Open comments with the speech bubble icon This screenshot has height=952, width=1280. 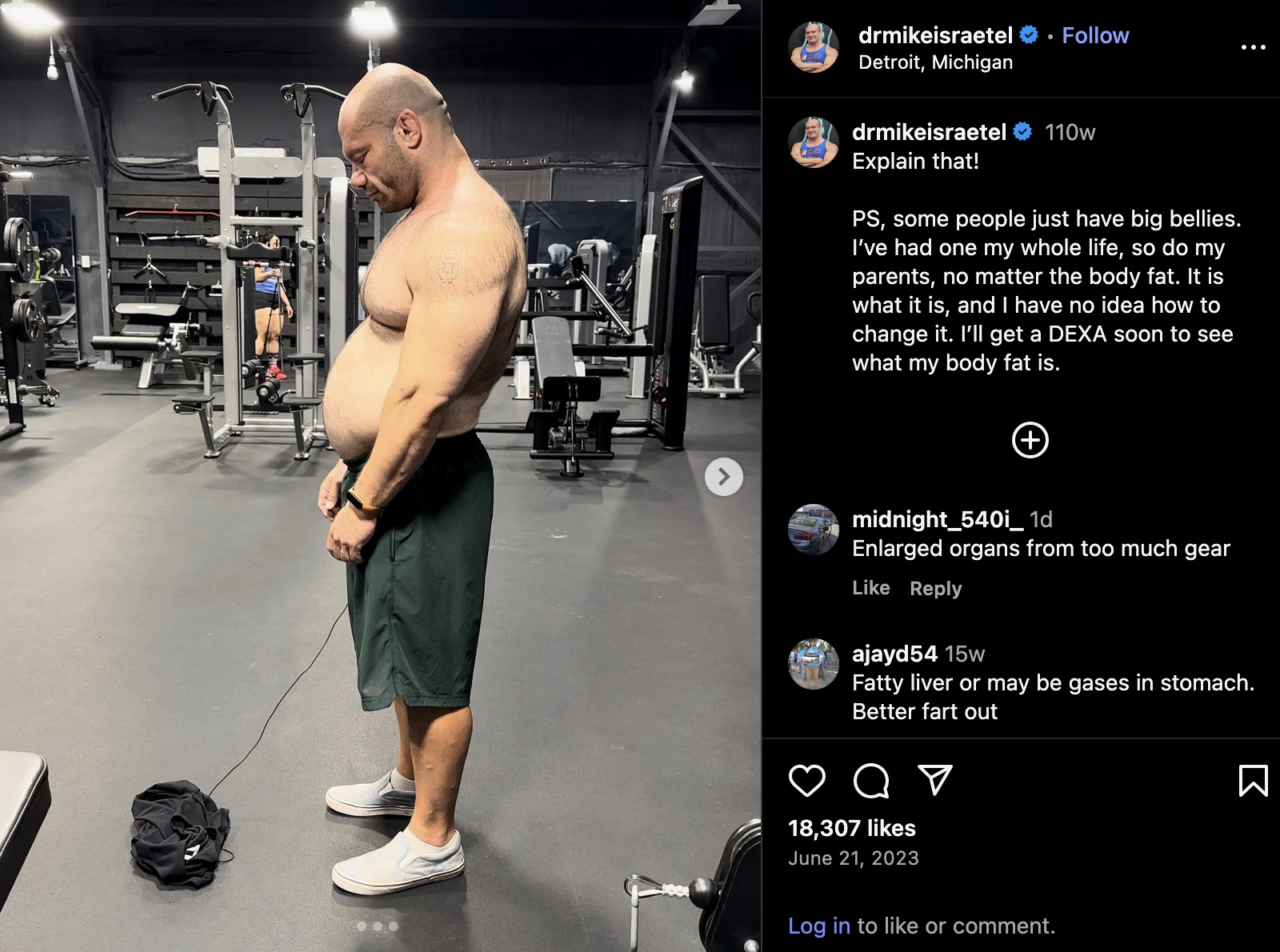[871, 781]
